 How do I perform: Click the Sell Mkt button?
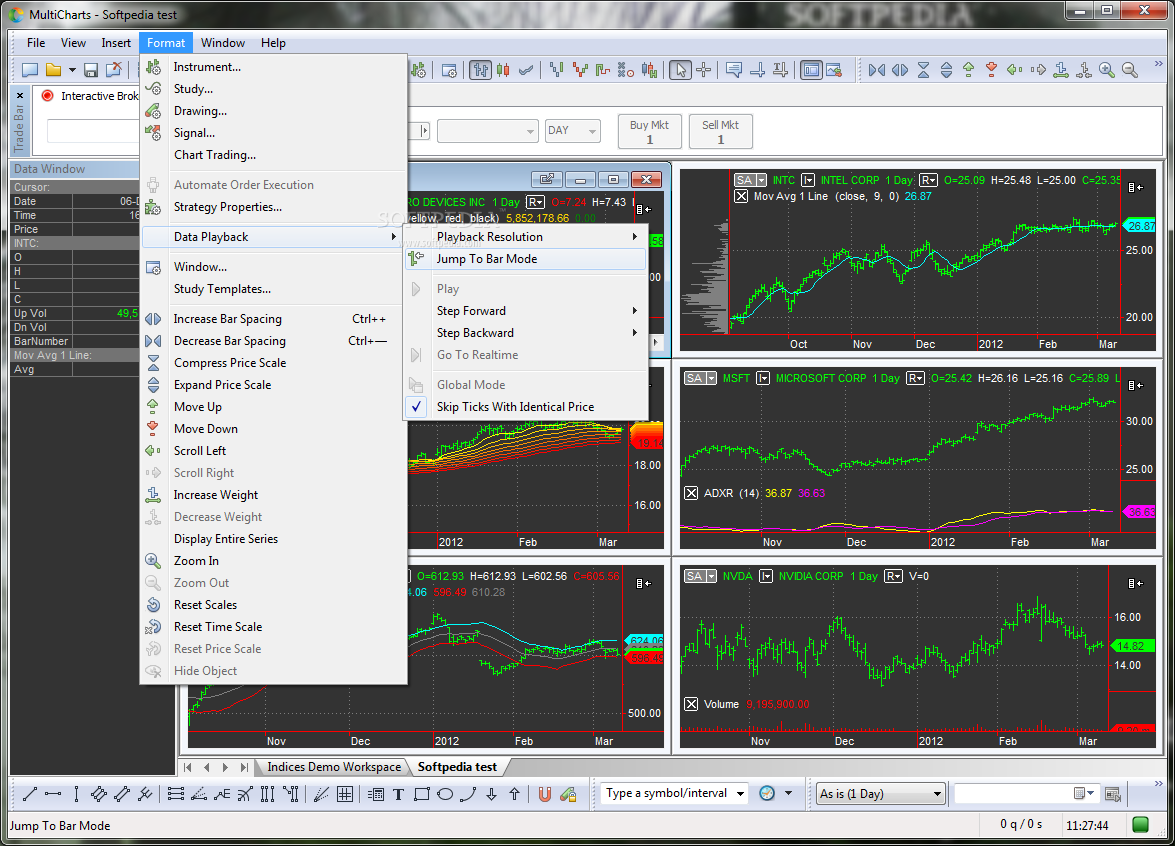(720, 132)
